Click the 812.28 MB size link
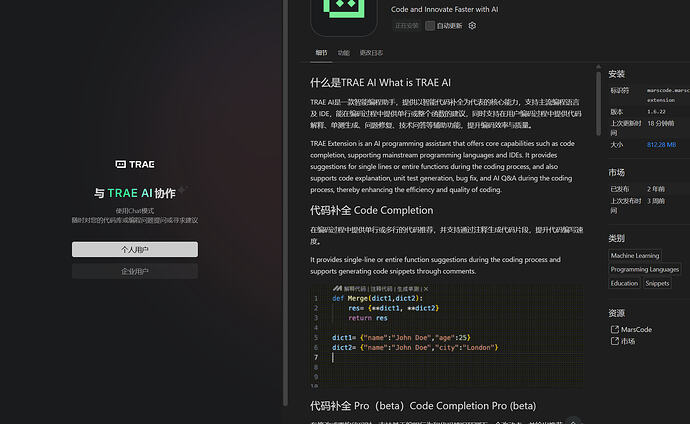Screen dimensions: 690x424 (x=661, y=145)
